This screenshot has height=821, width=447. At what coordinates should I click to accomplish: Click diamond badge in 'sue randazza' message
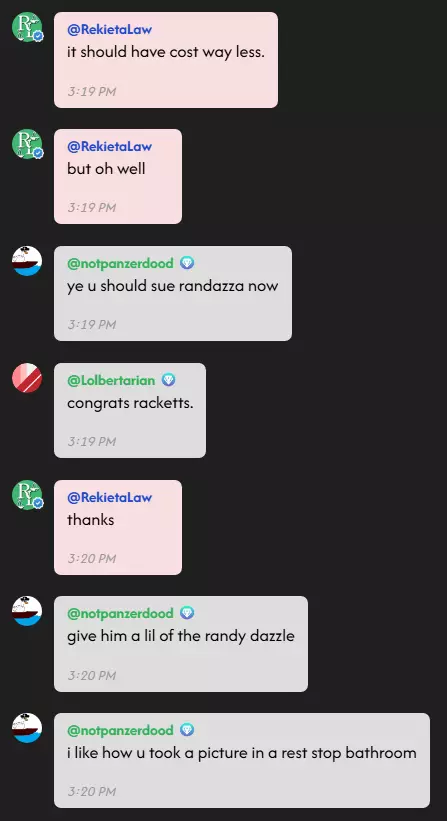(187, 263)
